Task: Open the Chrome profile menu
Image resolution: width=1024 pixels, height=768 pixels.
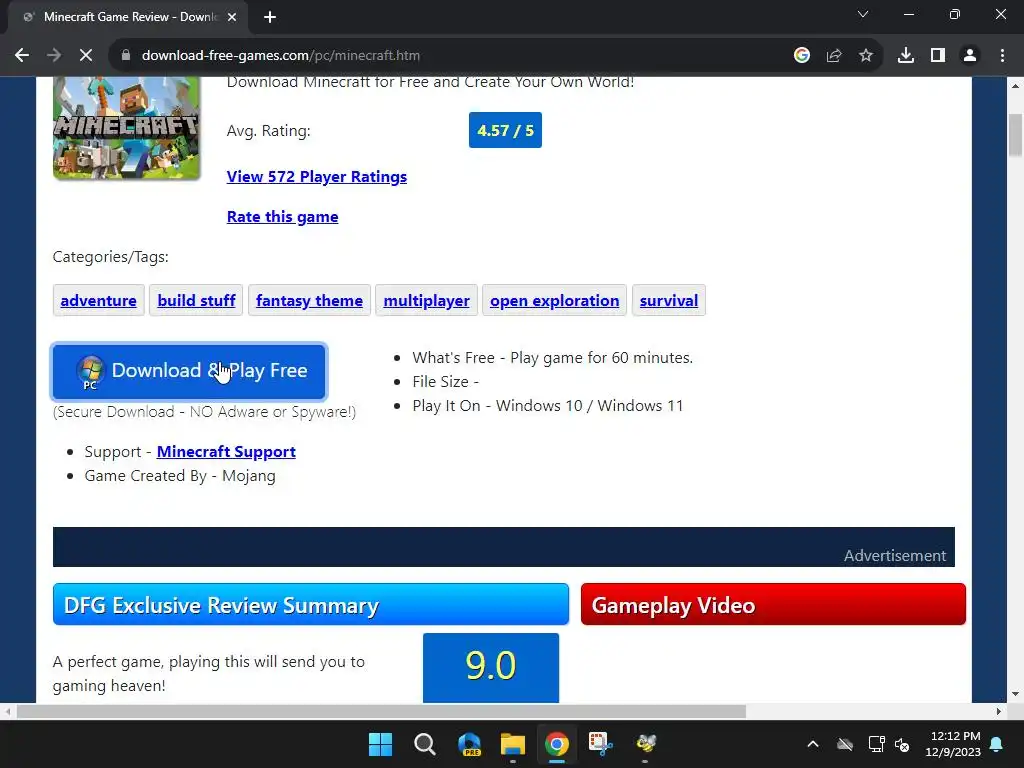Action: coord(970,56)
